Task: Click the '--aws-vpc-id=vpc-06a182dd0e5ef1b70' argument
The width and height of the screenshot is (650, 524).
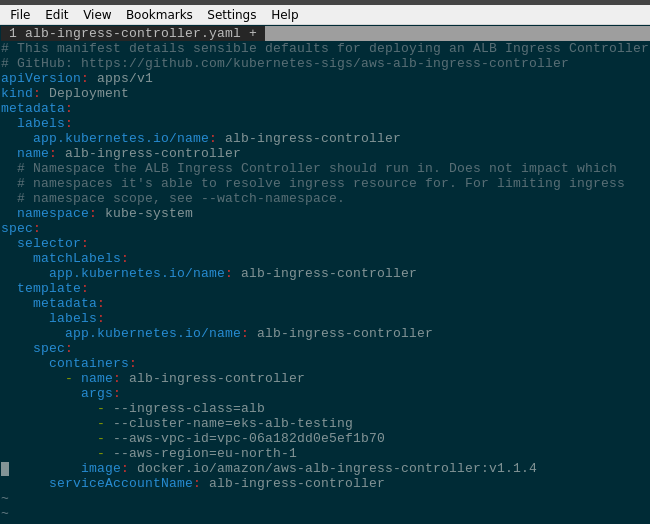Action: click(x=249, y=438)
